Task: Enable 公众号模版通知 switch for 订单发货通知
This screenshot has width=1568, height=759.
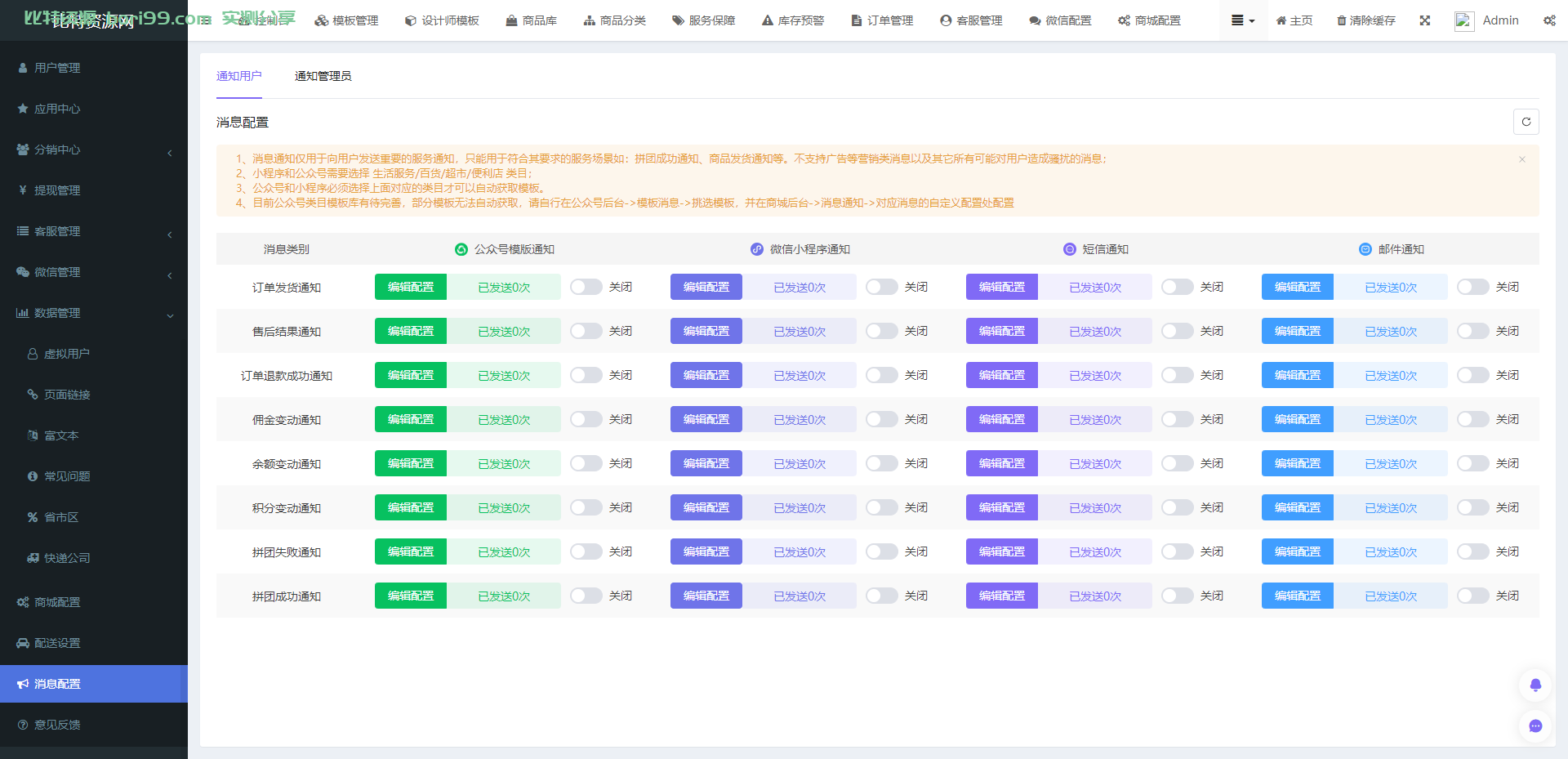Action: click(586, 287)
